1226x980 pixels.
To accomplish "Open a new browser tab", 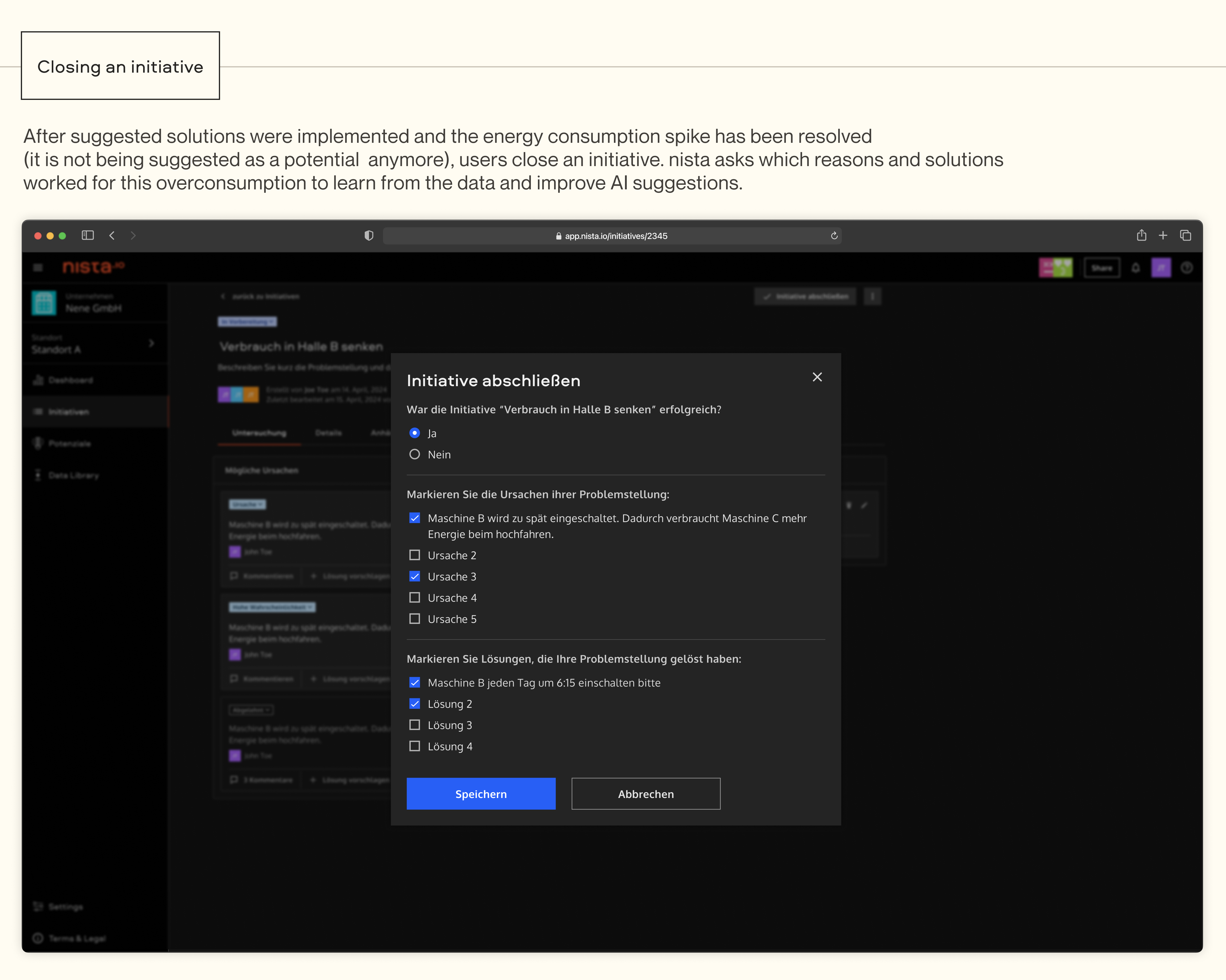I will (1163, 235).
